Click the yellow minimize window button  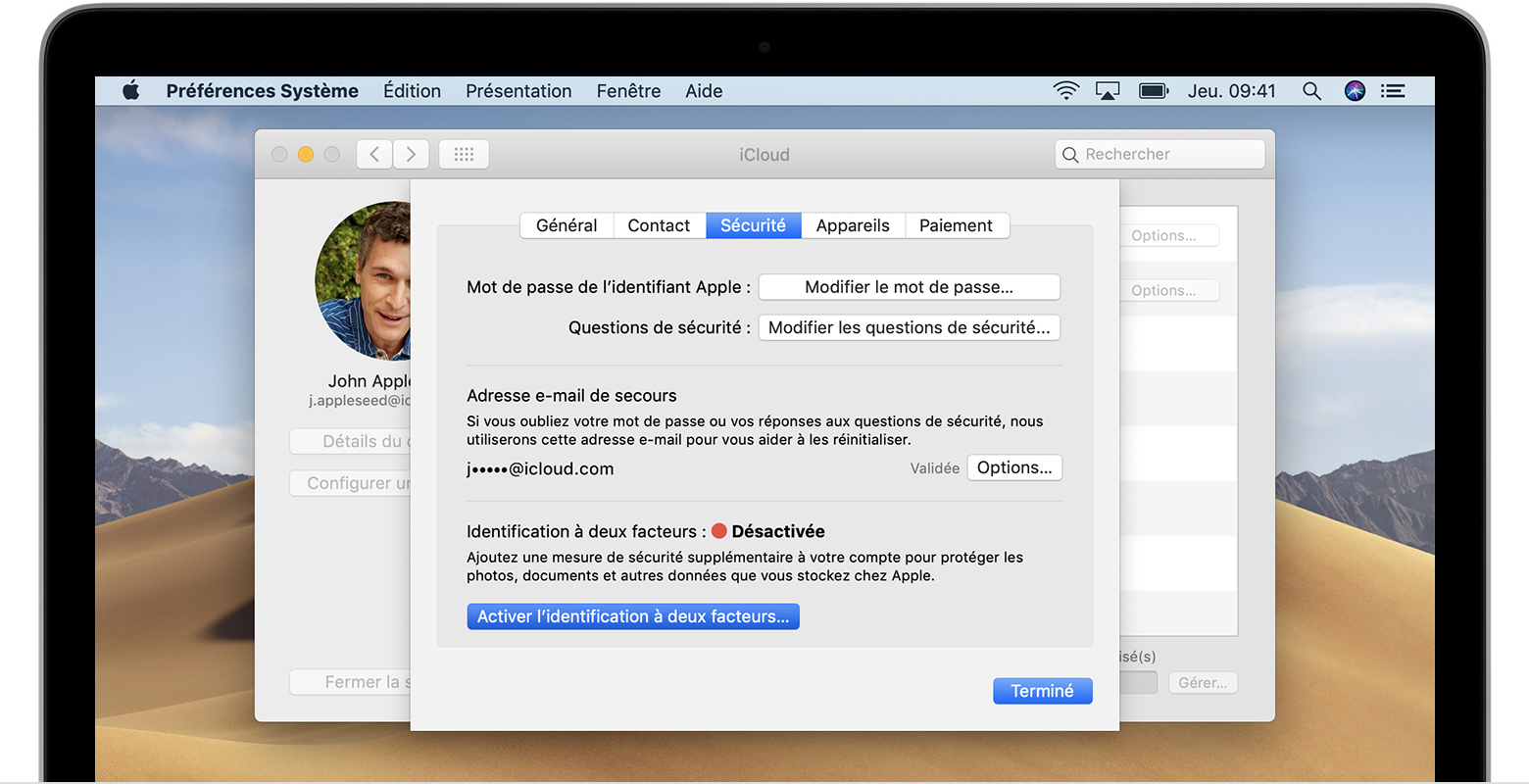click(305, 154)
